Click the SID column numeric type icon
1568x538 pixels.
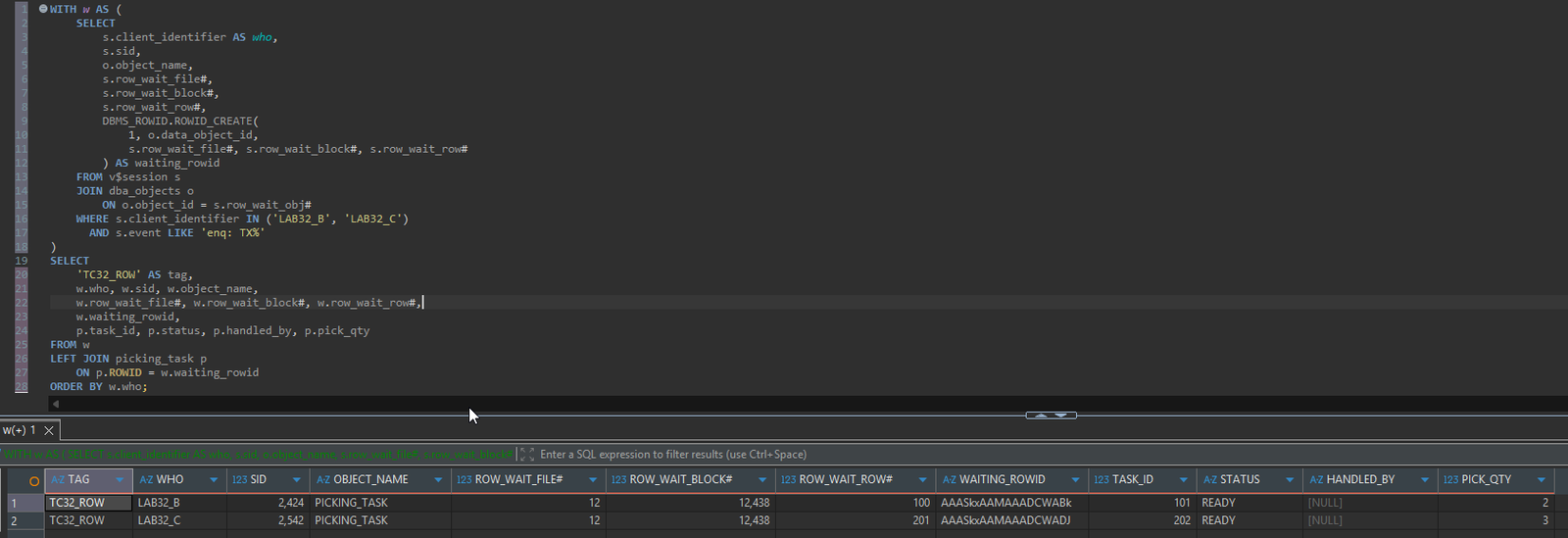239,480
